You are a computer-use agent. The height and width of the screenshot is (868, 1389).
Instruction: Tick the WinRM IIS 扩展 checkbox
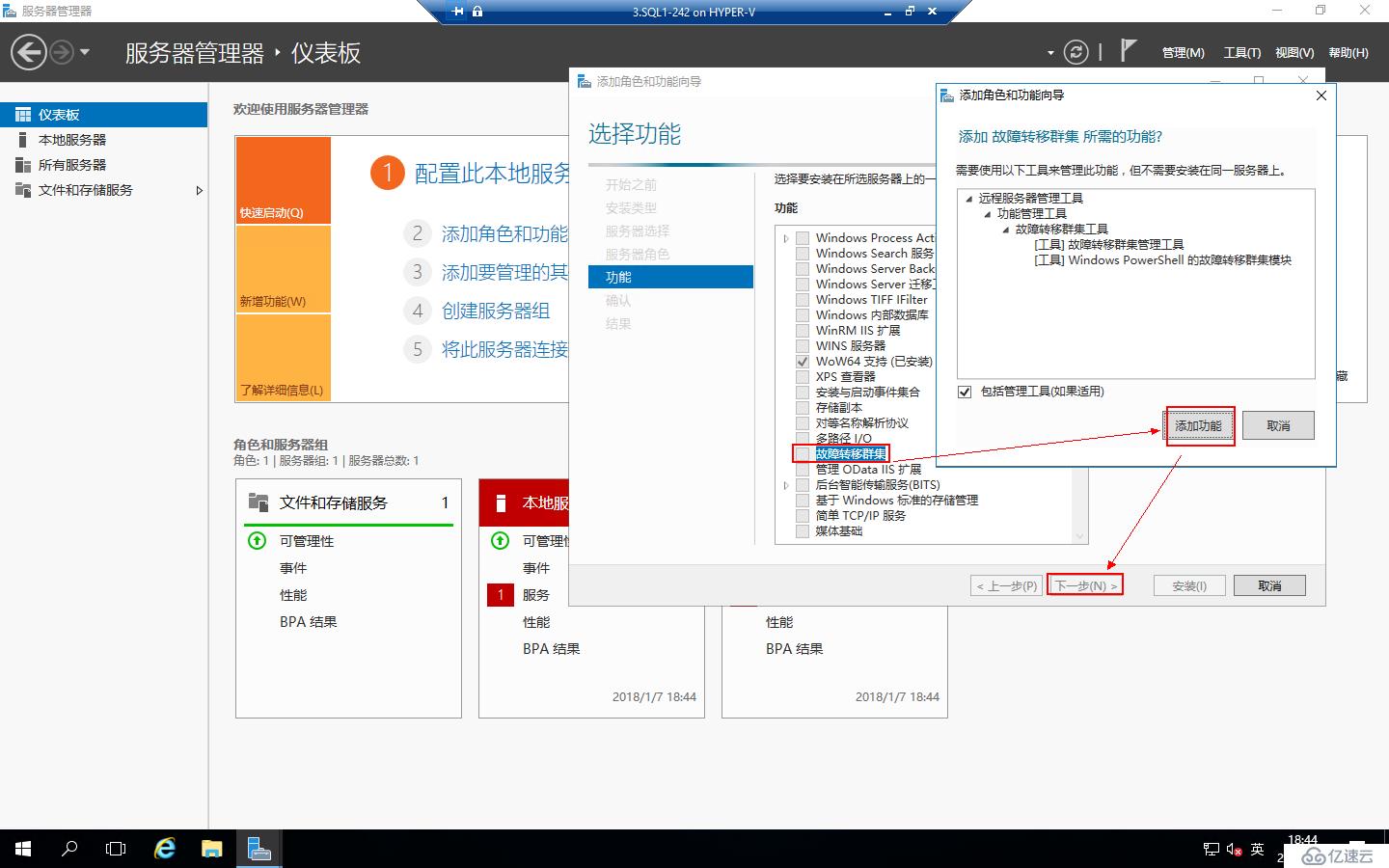[803, 331]
